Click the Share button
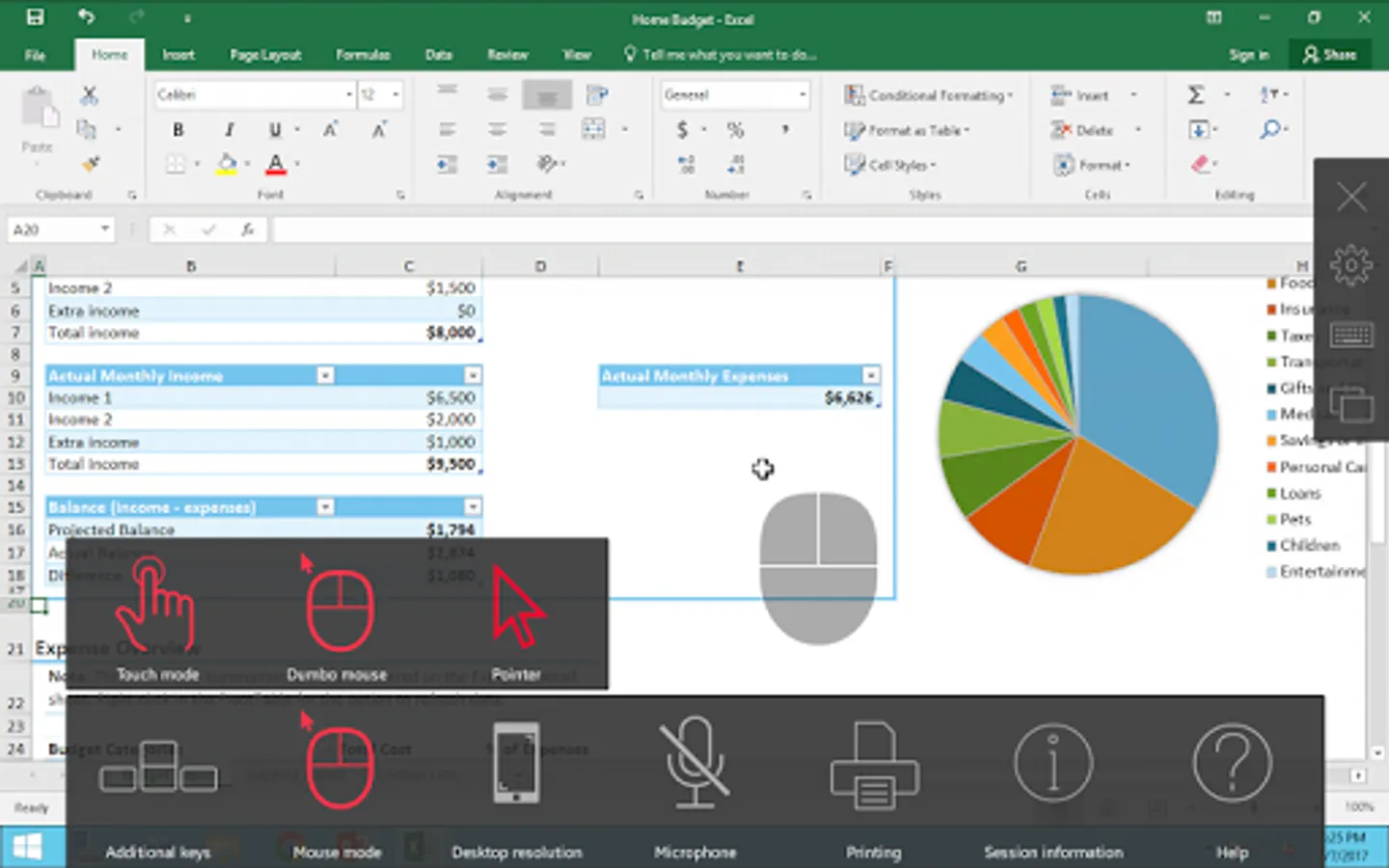The width and height of the screenshot is (1389, 868). click(x=1329, y=55)
